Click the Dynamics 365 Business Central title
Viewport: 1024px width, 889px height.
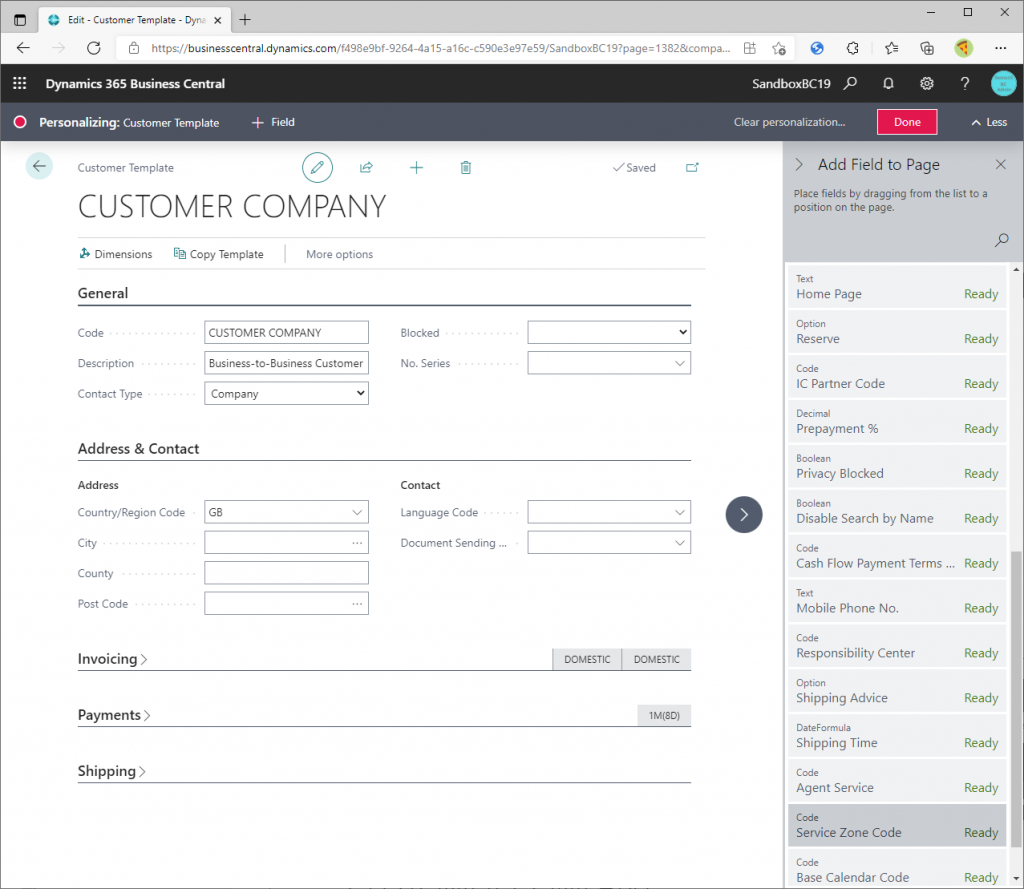pos(135,84)
